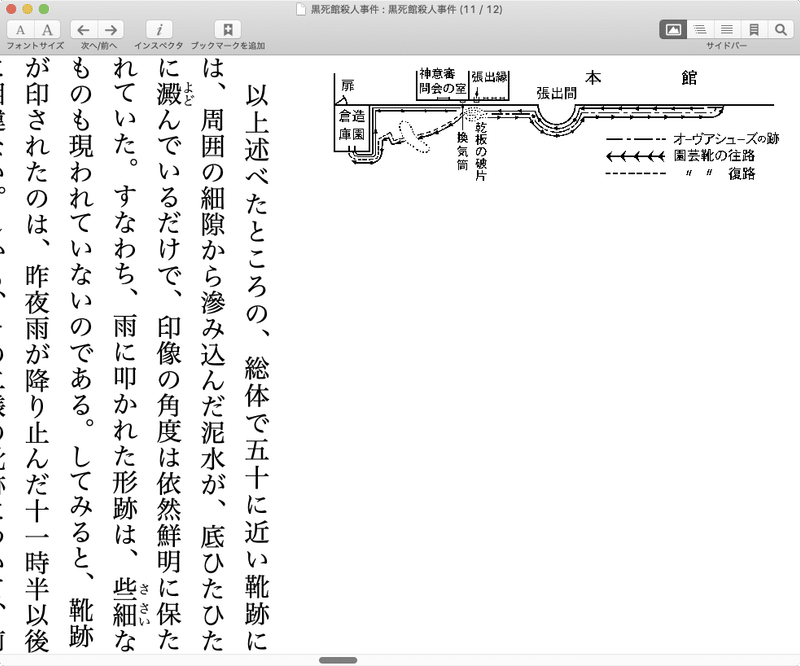800x666 pixels.
Task: Click the 換気筒 label in diagram
Action: coord(463,151)
